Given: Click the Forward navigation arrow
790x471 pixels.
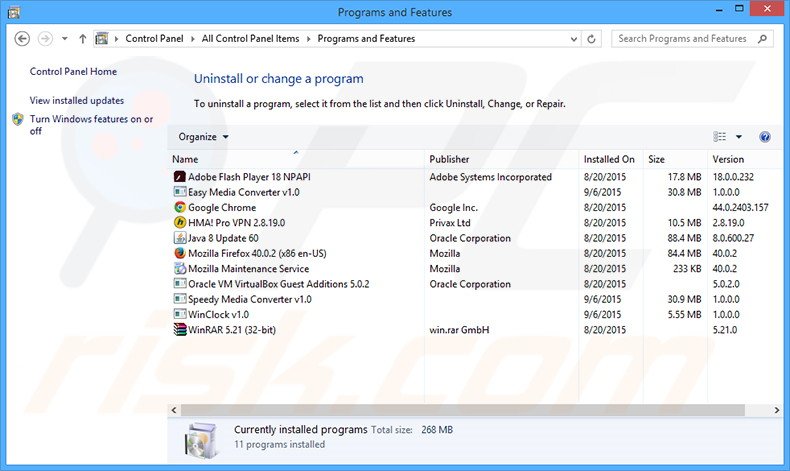Looking at the screenshot, I should [x=45, y=39].
